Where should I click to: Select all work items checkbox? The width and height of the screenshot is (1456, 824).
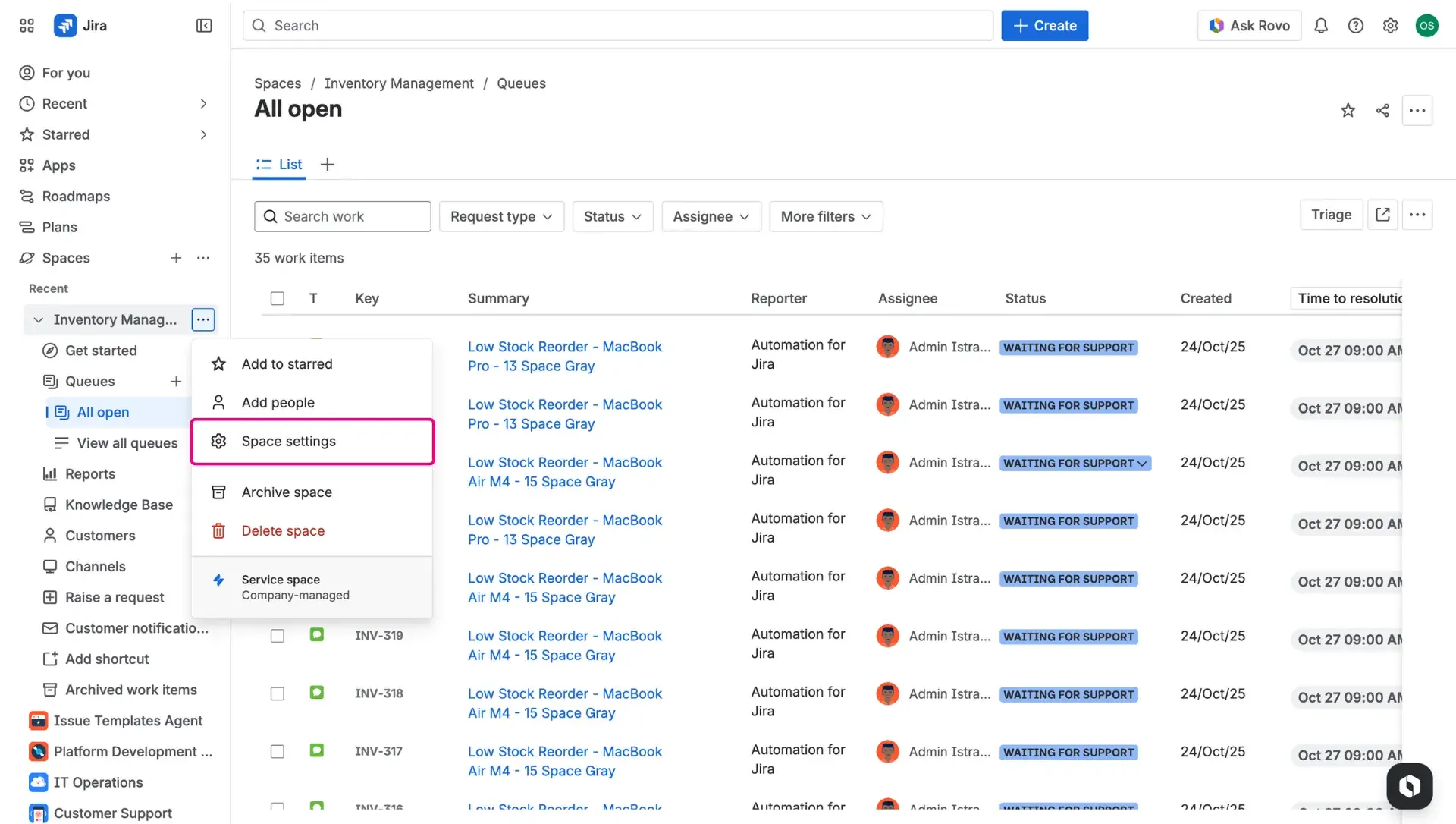(277, 298)
